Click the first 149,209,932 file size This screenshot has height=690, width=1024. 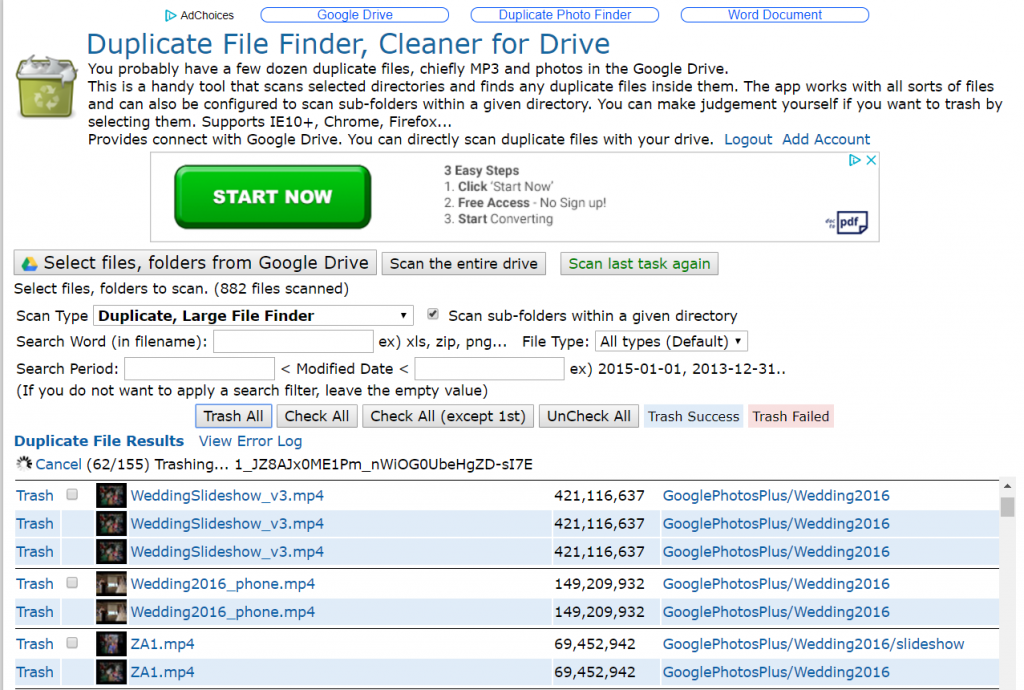pyautogui.click(x=600, y=584)
